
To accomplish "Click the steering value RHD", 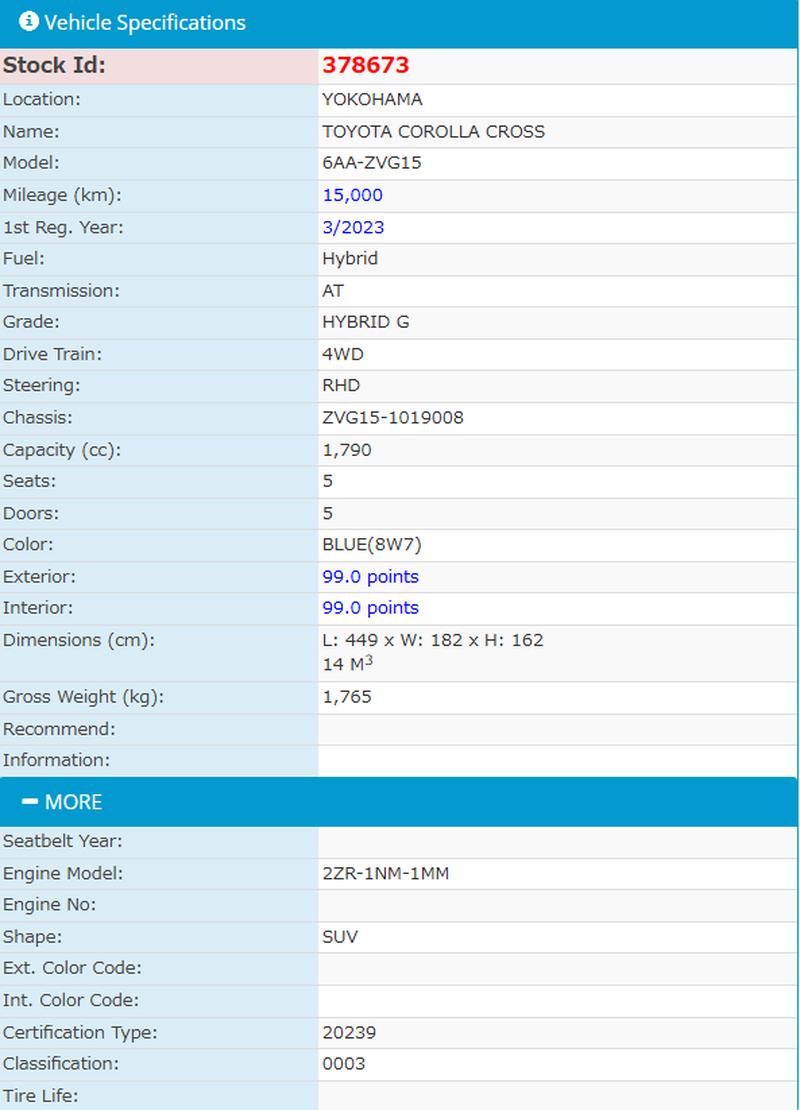I will click(341, 386).
